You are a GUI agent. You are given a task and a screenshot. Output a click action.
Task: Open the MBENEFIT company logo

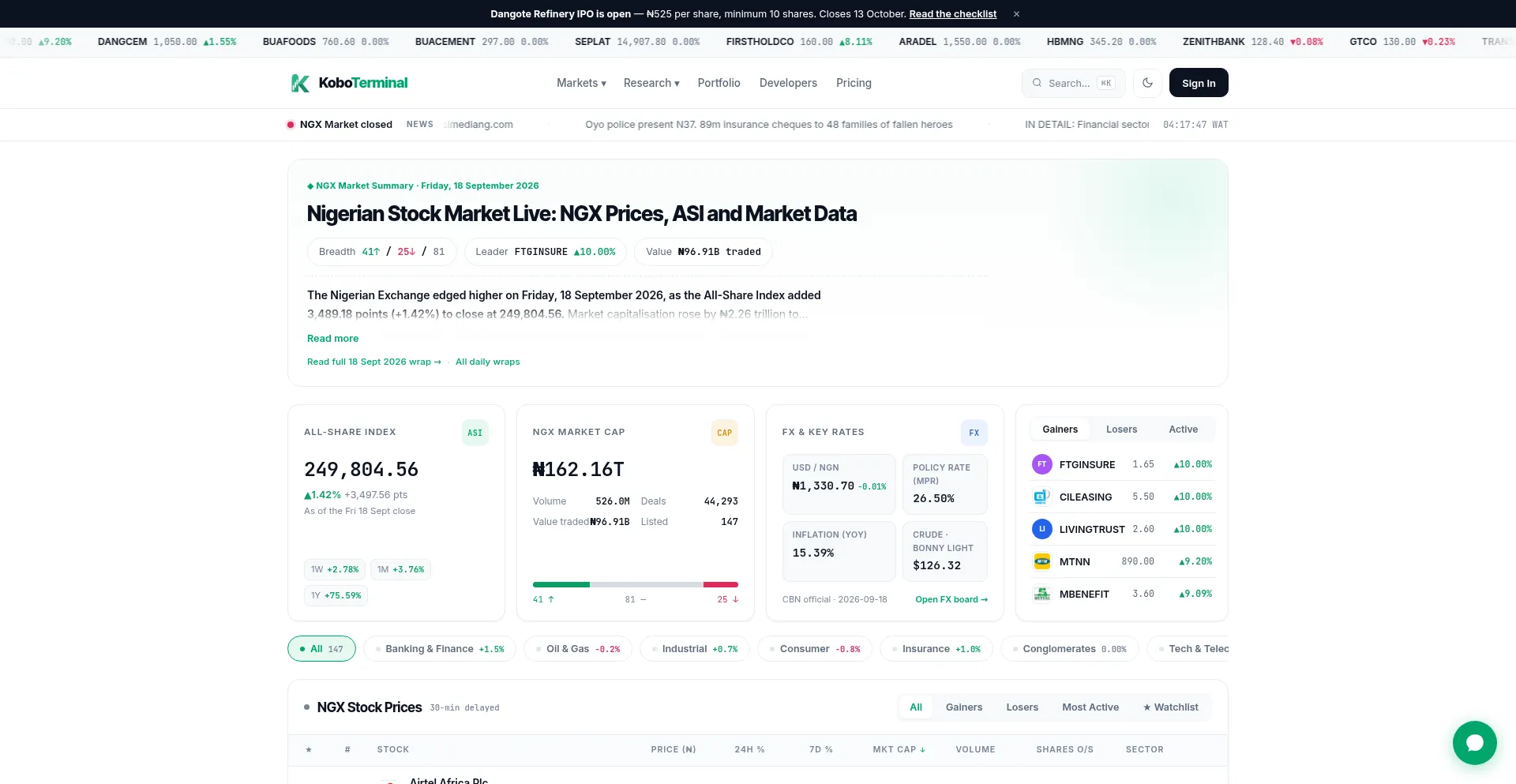coord(1041,594)
